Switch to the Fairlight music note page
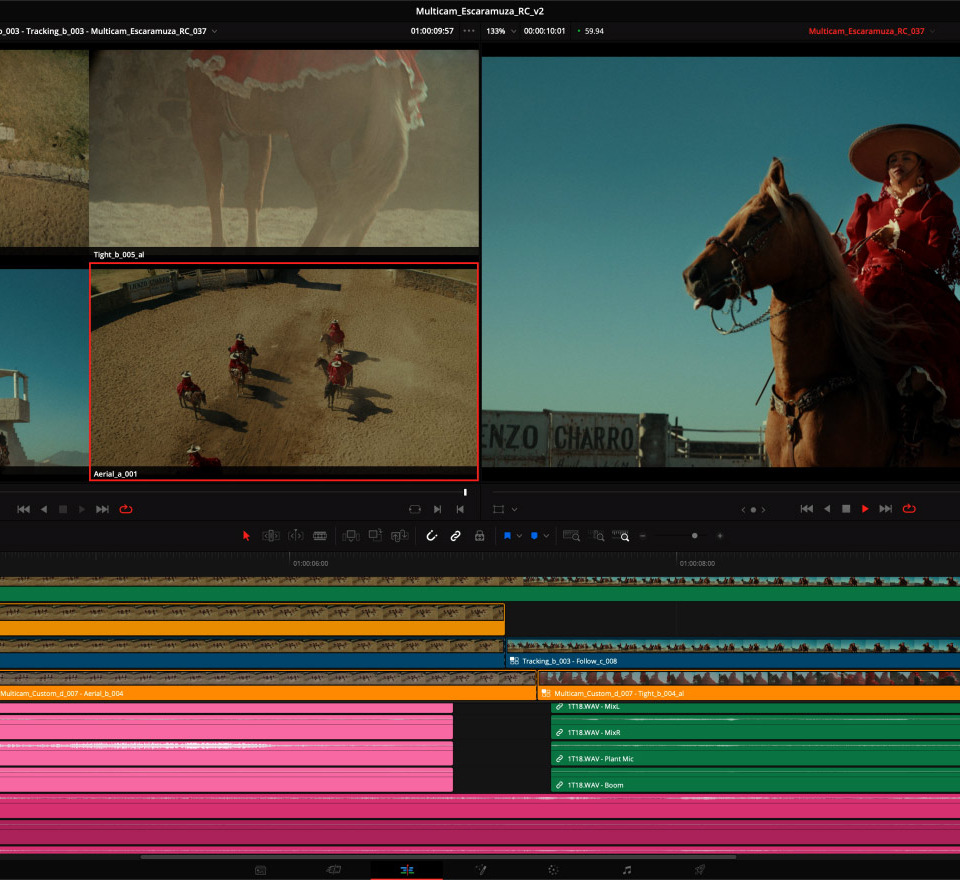 (x=627, y=870)
